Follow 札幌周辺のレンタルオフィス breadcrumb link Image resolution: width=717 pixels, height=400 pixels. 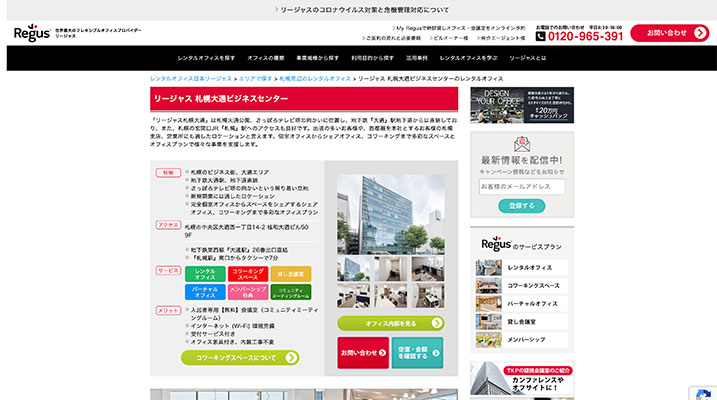pyautogui.click(x=315, y=79)
